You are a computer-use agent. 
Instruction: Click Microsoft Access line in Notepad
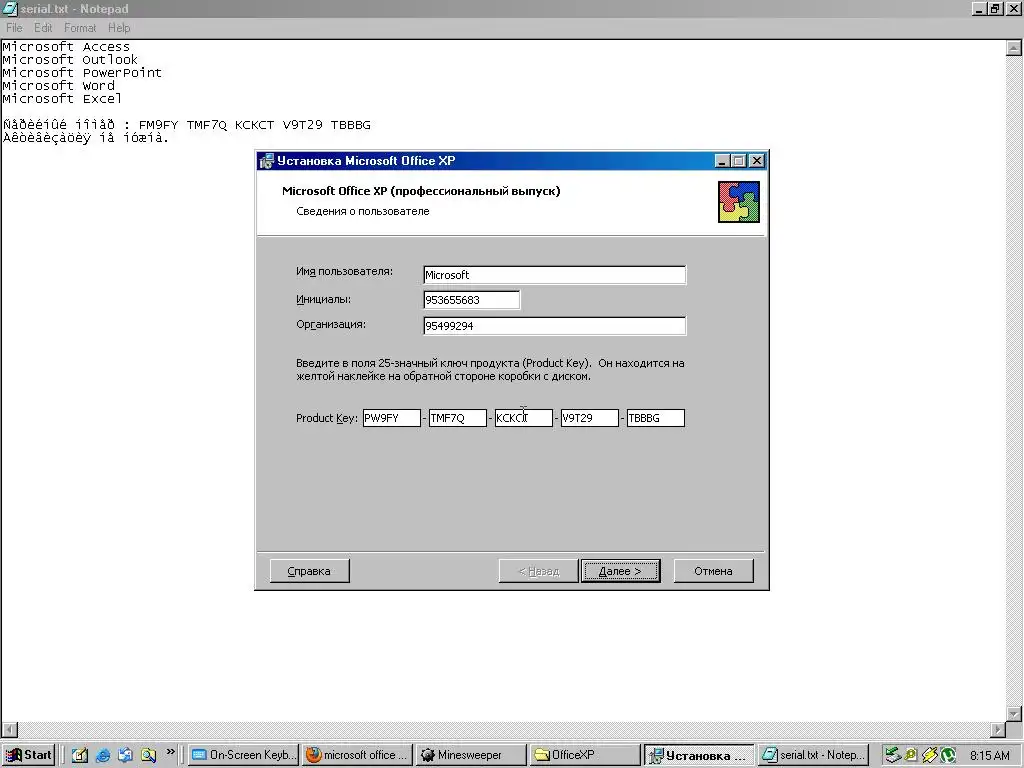(66, 46)
